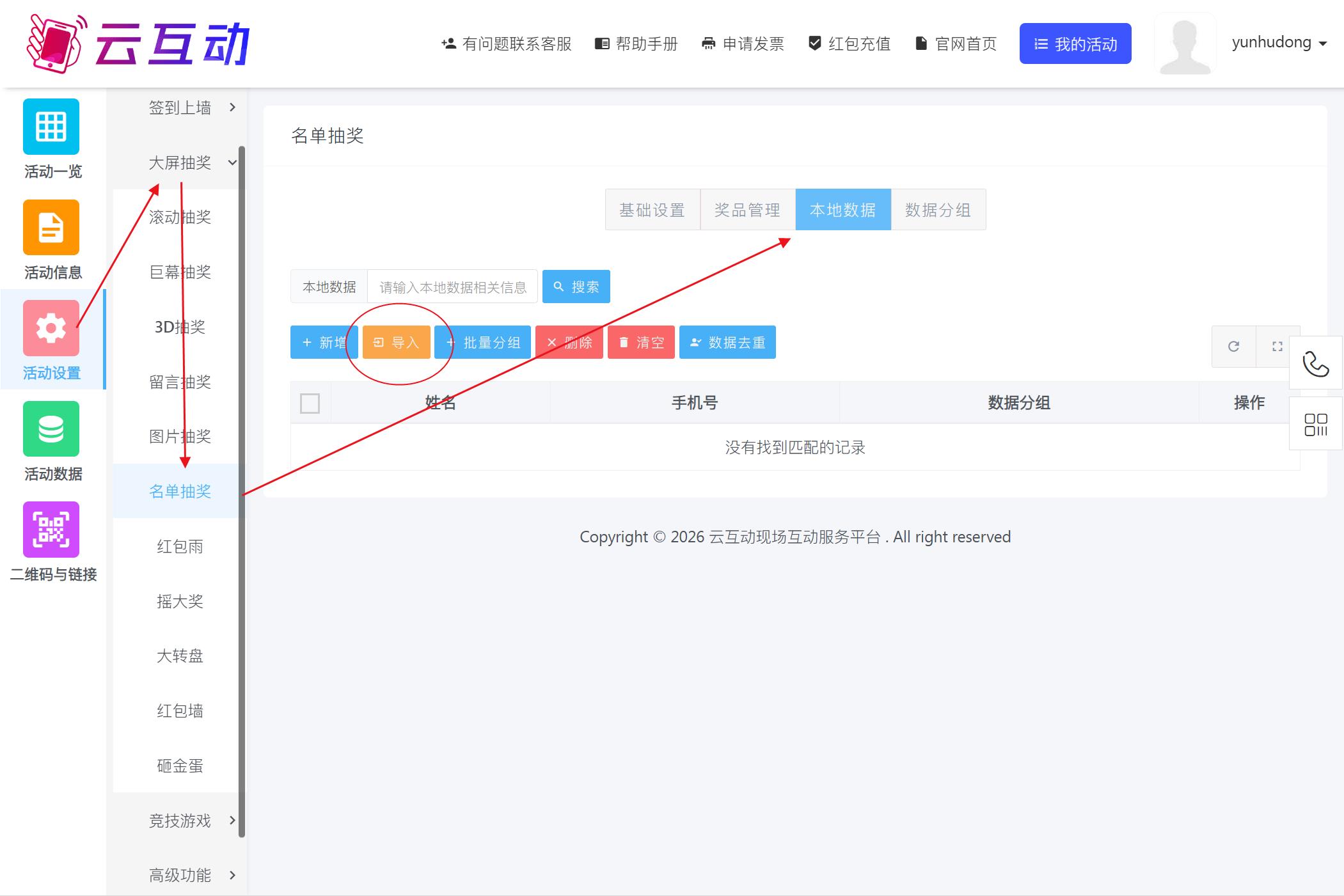Click inside the 本地数据 search input field

pyautogui.click(x=452, y=287)
